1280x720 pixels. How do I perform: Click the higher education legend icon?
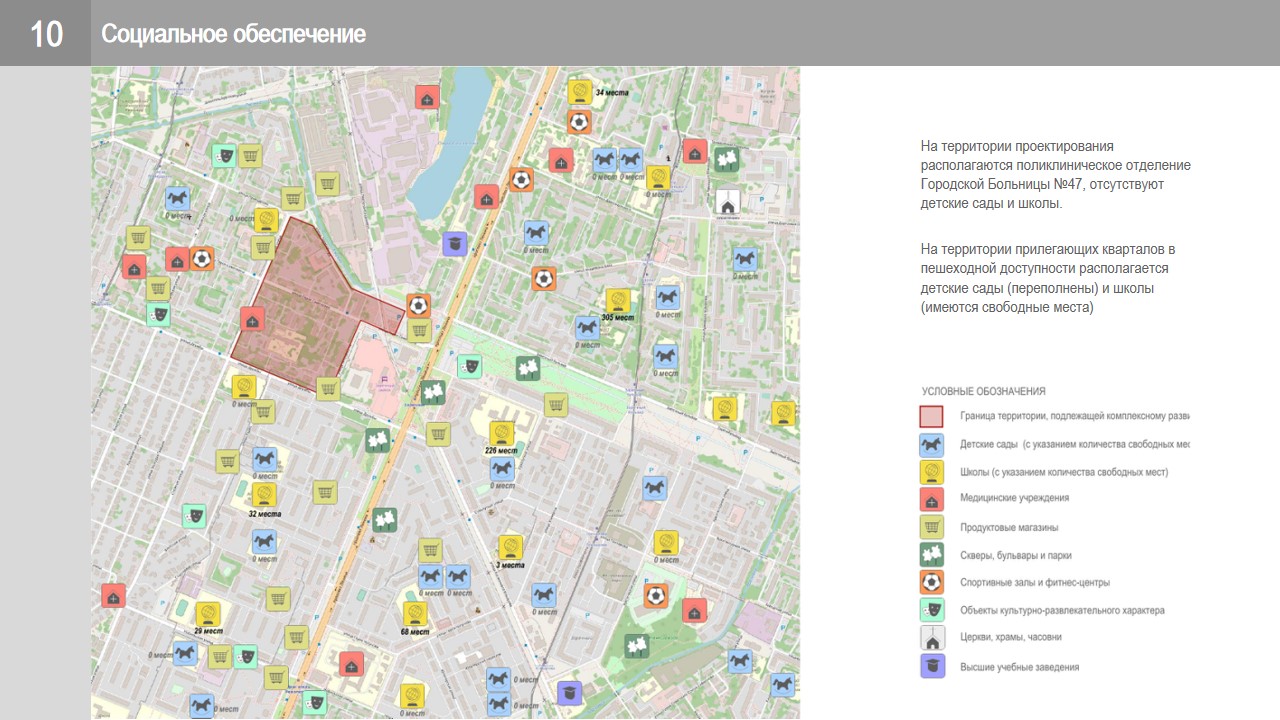(x=932, y=666)
